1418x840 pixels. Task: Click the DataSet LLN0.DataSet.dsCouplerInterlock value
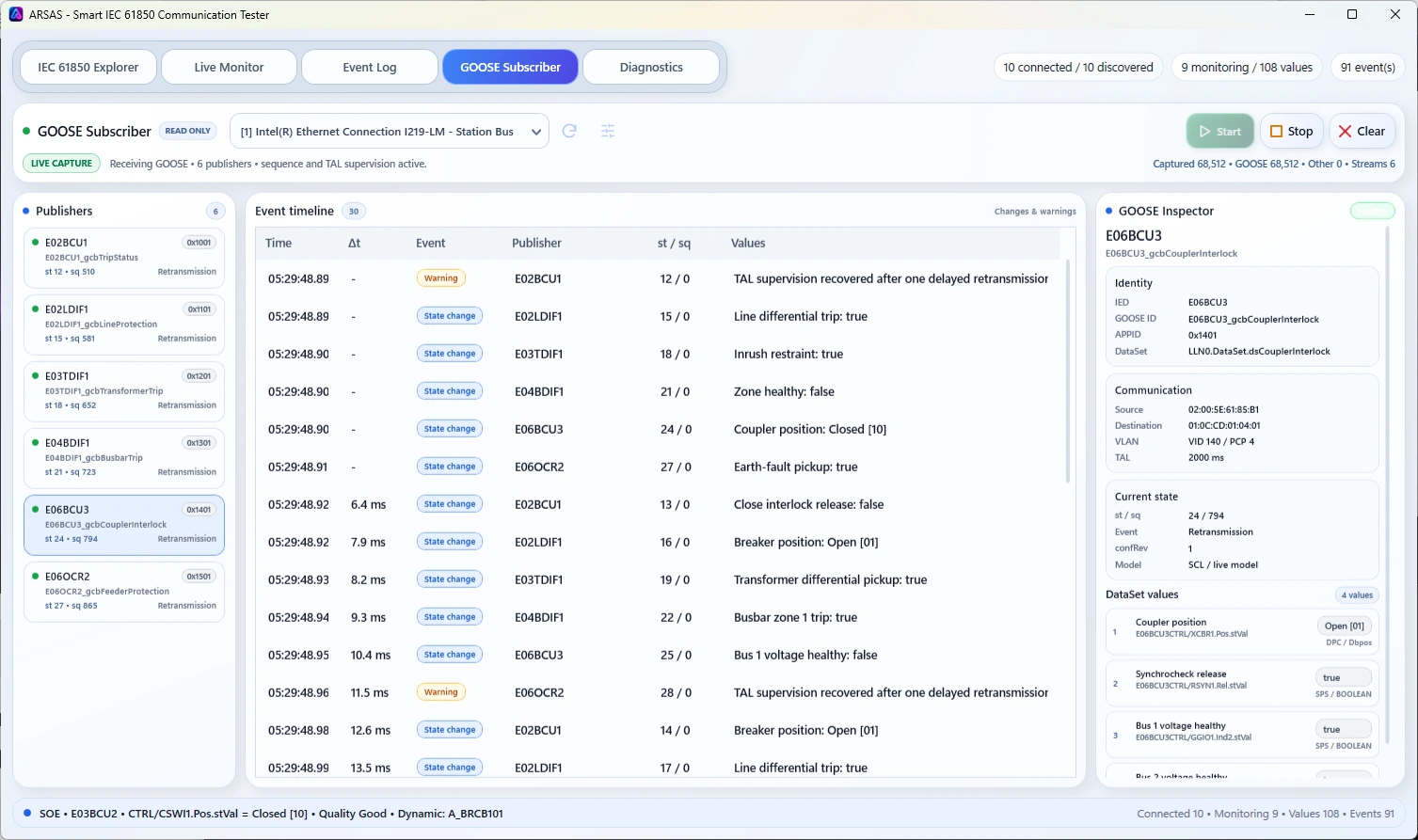(1259, 352)
